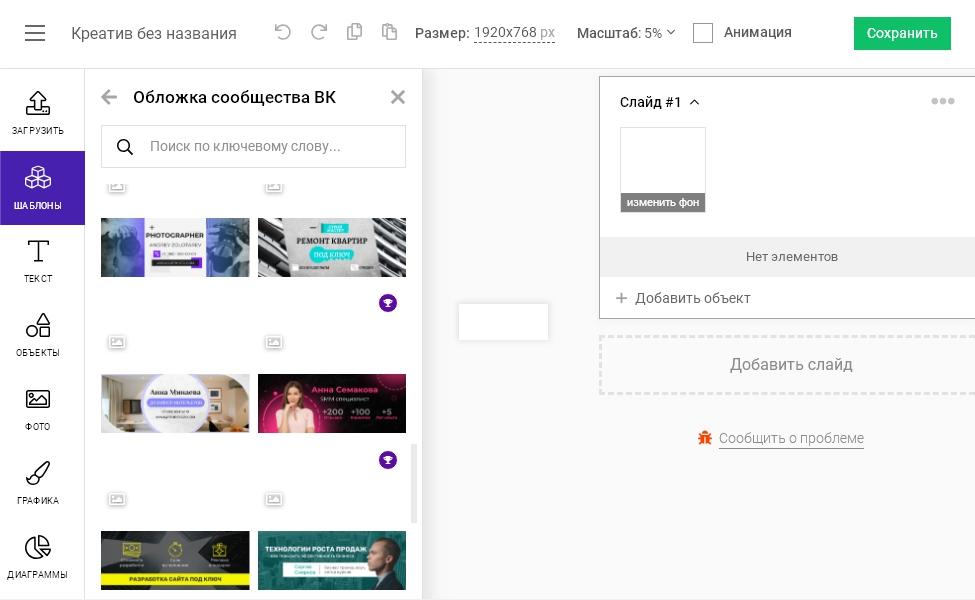Viewport: 975px width, 600px height.
Task: Click the undo arrow icon
Action: point(283,32)
